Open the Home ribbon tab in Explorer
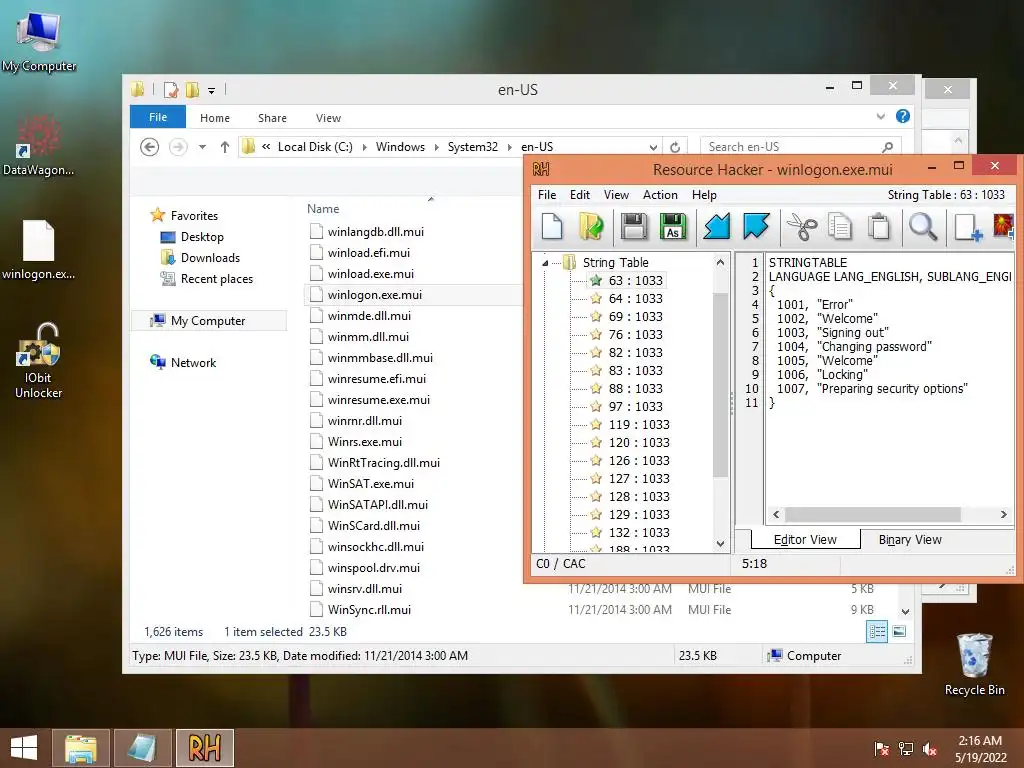This screenshot has width=1024, height=768. (x=215, y=118)
